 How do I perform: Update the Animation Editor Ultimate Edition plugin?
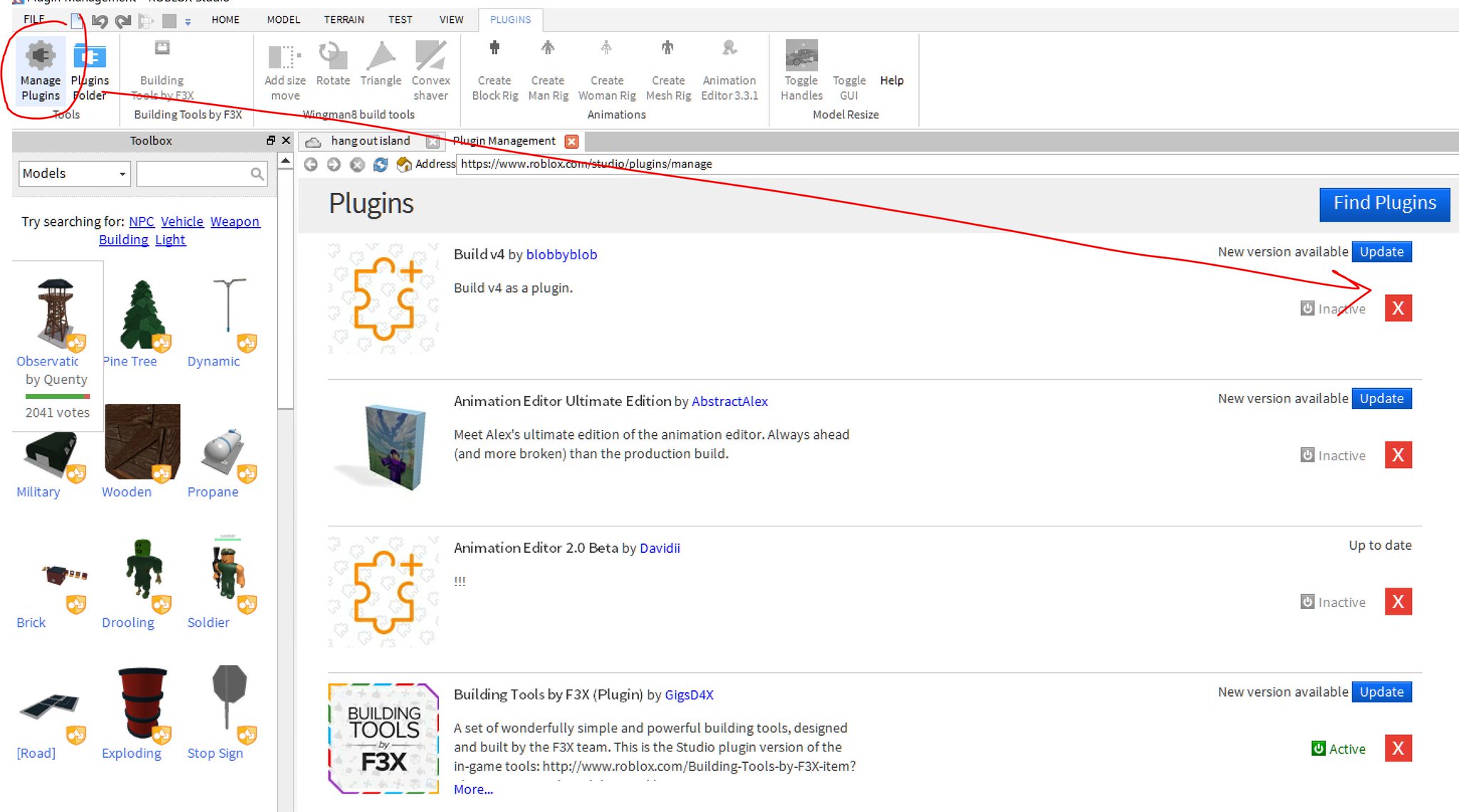pos(1381,399)
